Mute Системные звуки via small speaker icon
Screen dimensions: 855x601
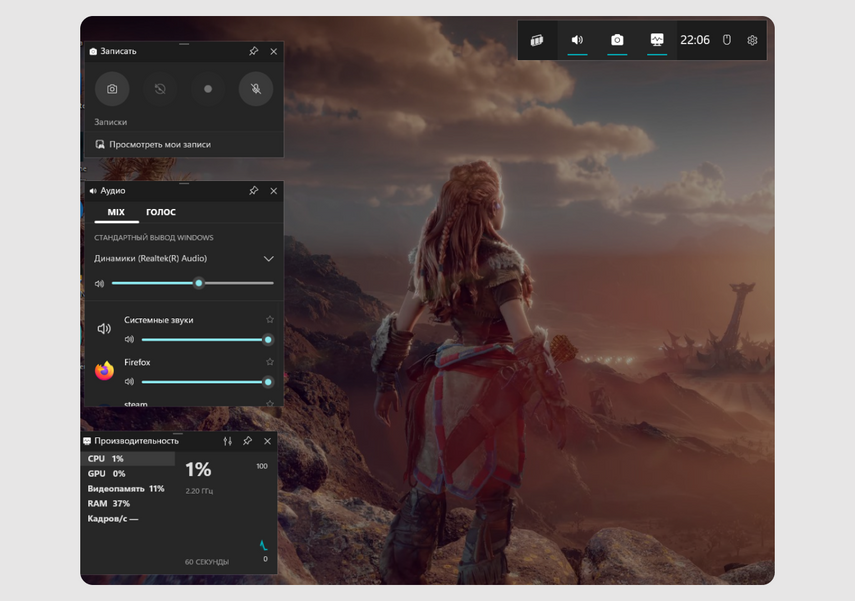(129, 339)
